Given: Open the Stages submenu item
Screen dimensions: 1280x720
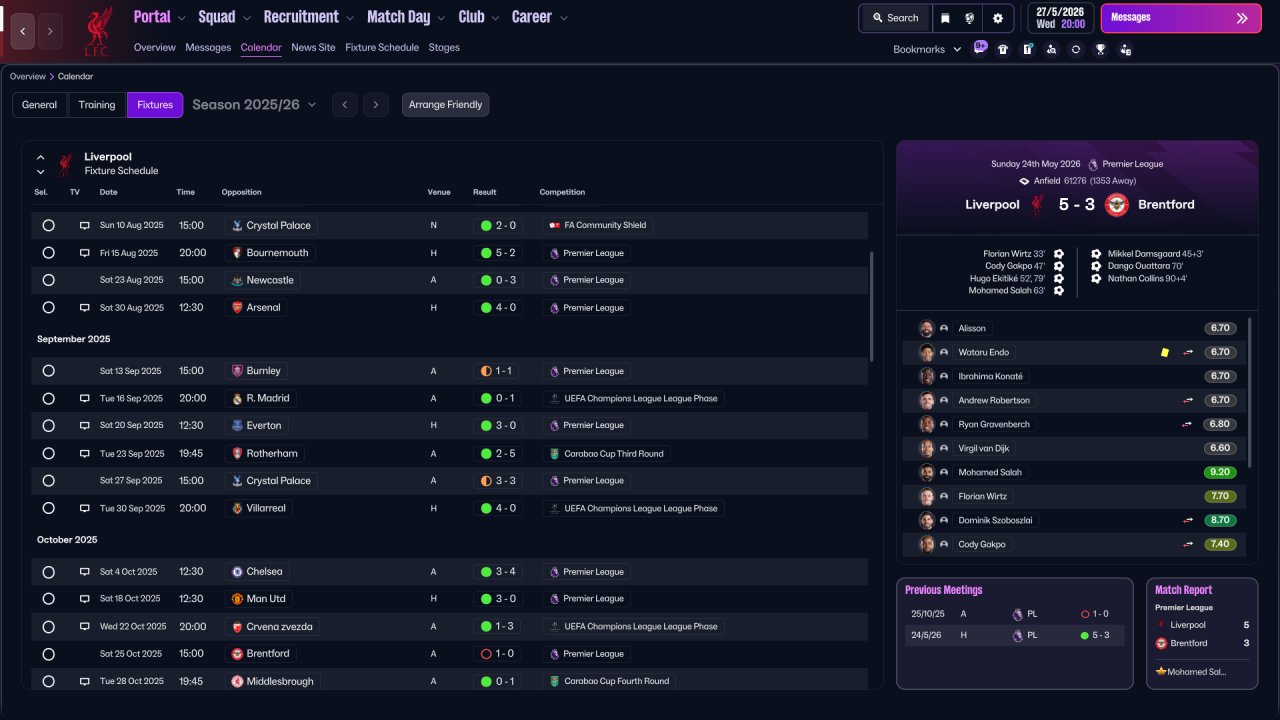Looking at the screenshot, I should [444, 47].
